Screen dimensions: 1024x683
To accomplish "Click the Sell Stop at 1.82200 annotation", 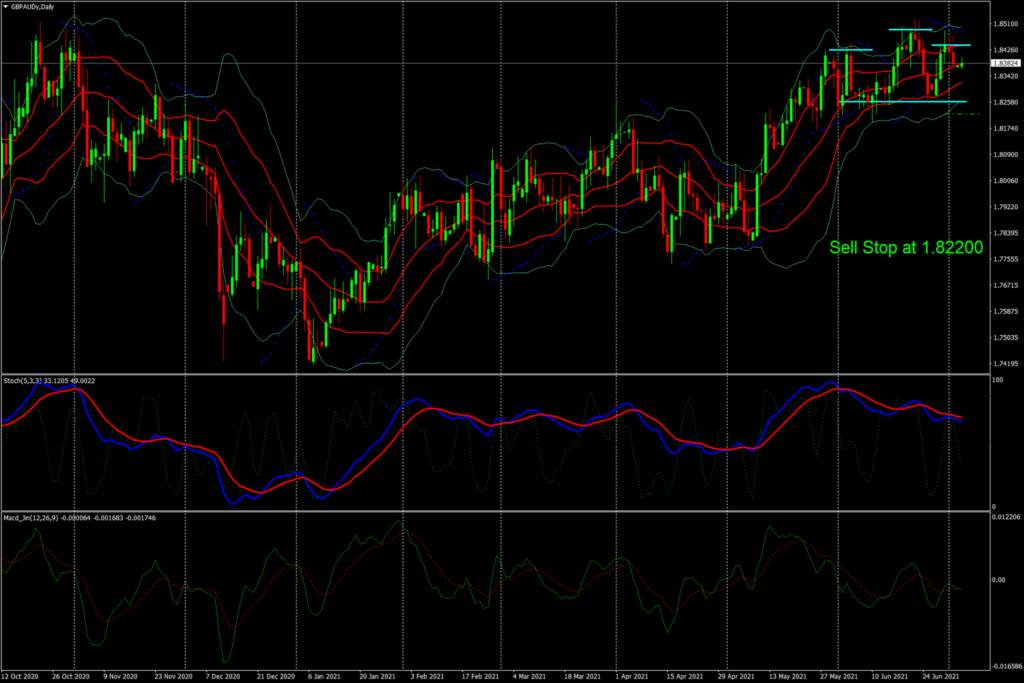I will (906, 247).
